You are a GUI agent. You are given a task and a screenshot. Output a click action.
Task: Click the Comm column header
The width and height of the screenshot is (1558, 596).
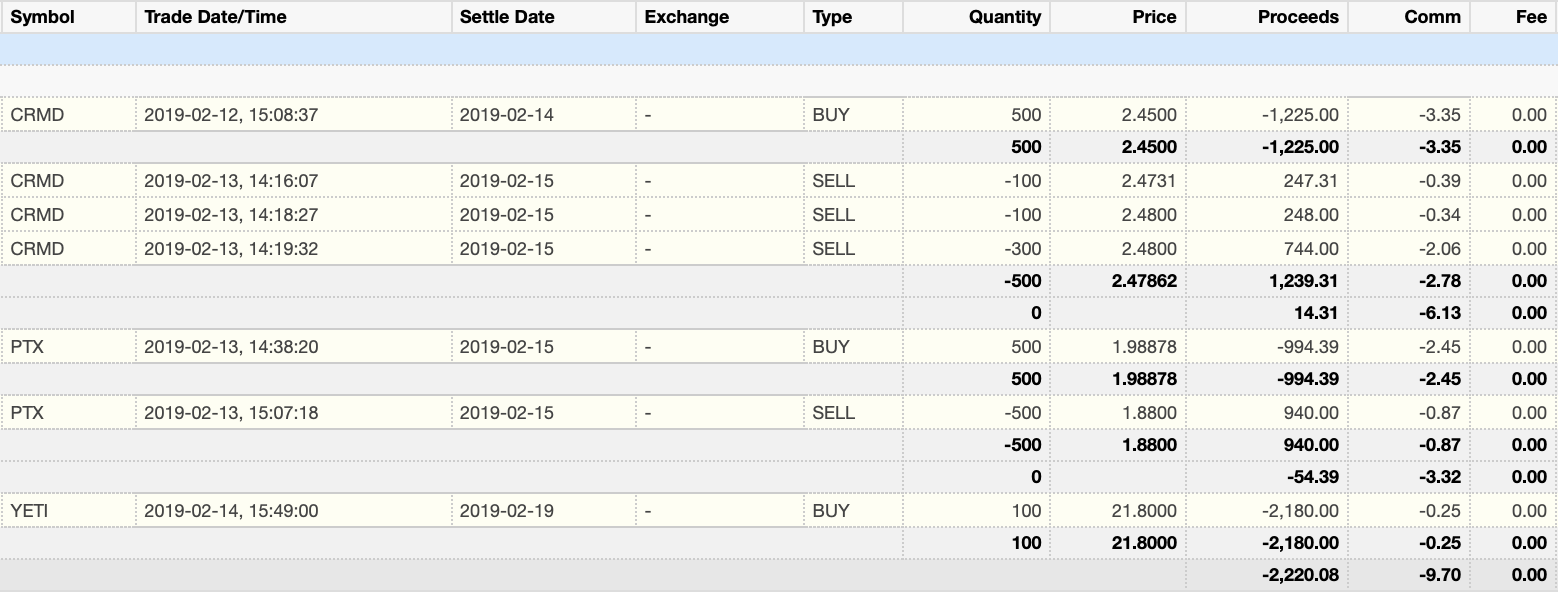[x=1432, y=17]
